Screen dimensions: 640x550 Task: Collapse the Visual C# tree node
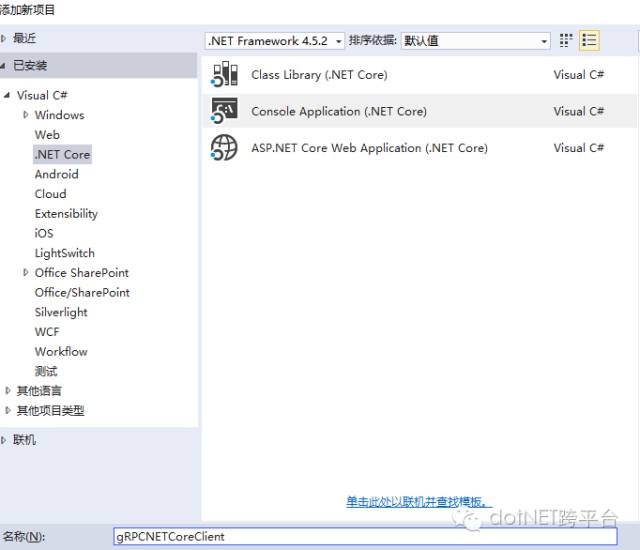[7, 95]
